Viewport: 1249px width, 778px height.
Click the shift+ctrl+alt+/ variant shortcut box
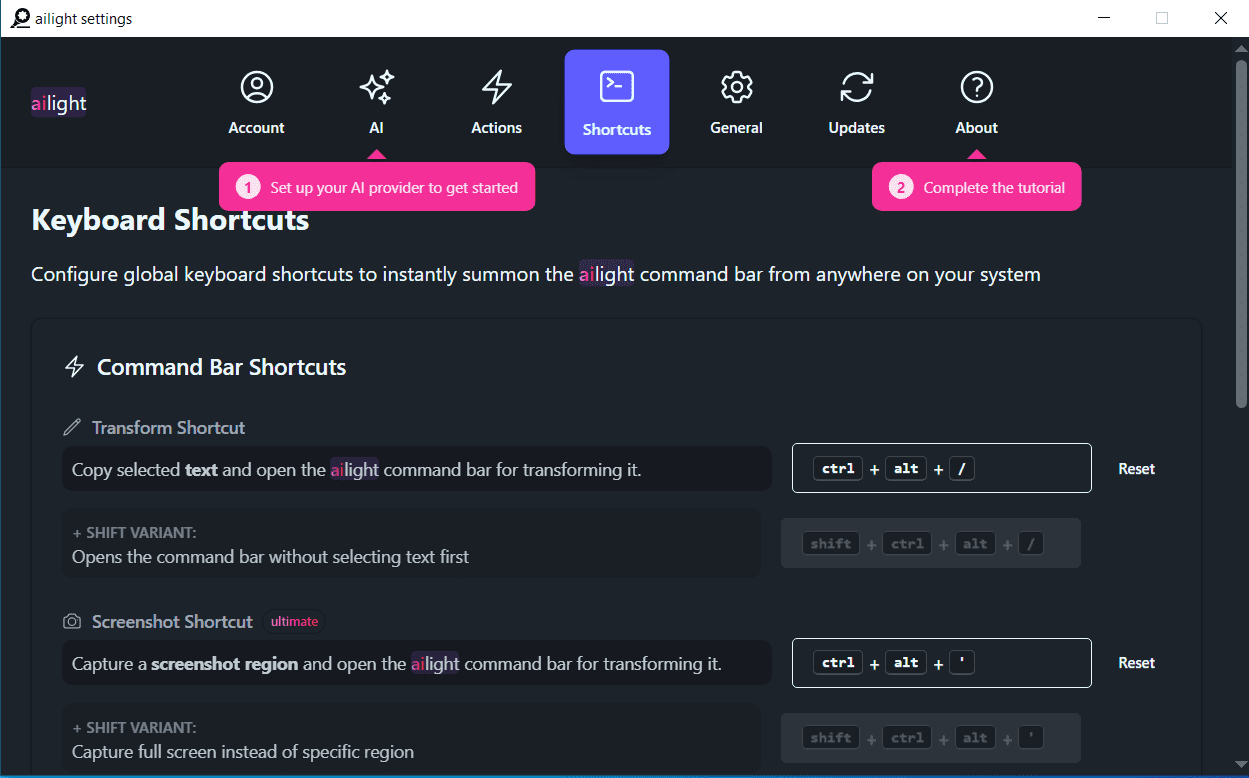tap(931, 543)
